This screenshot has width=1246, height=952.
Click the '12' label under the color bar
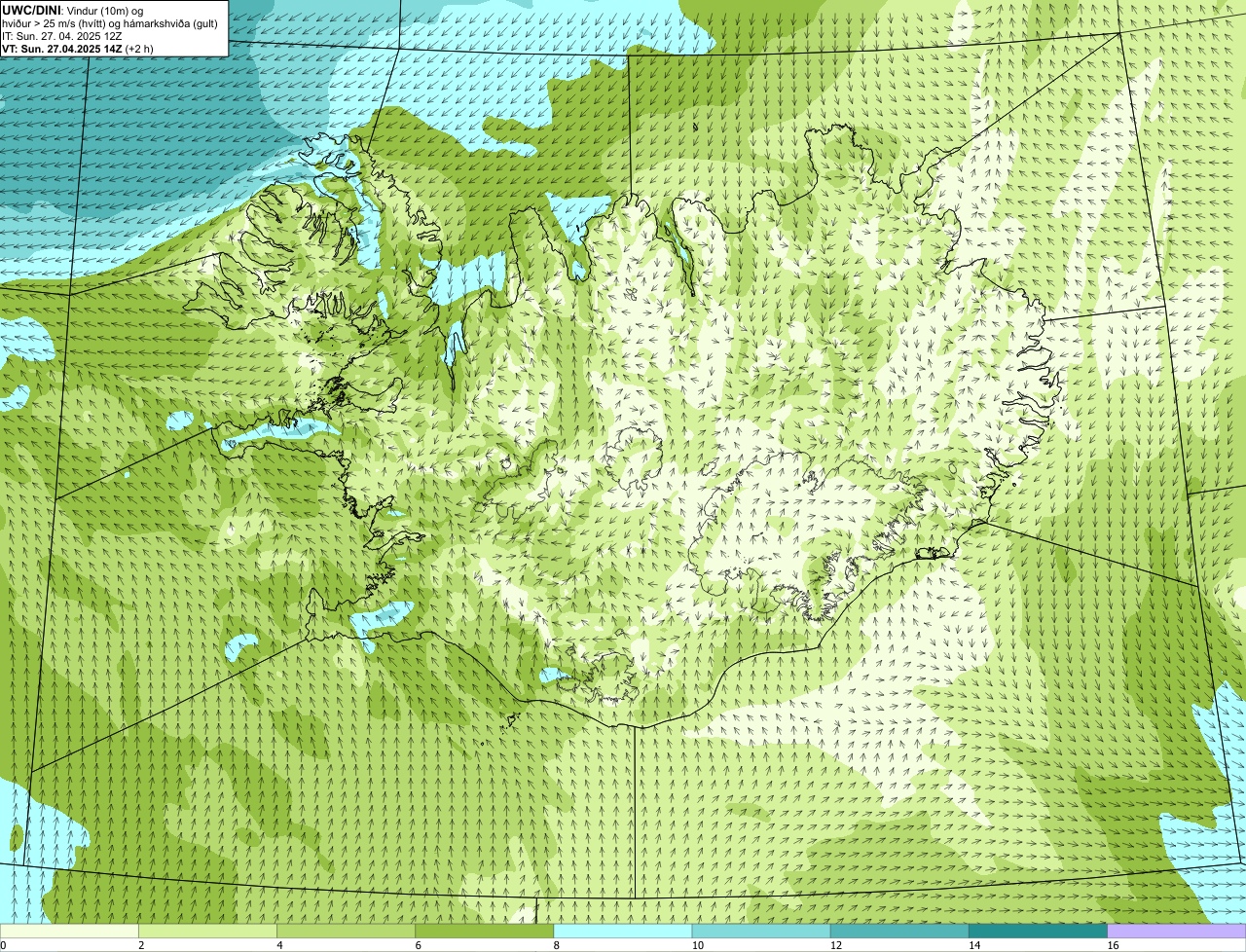pyautogui.click(x=836, y=945)
